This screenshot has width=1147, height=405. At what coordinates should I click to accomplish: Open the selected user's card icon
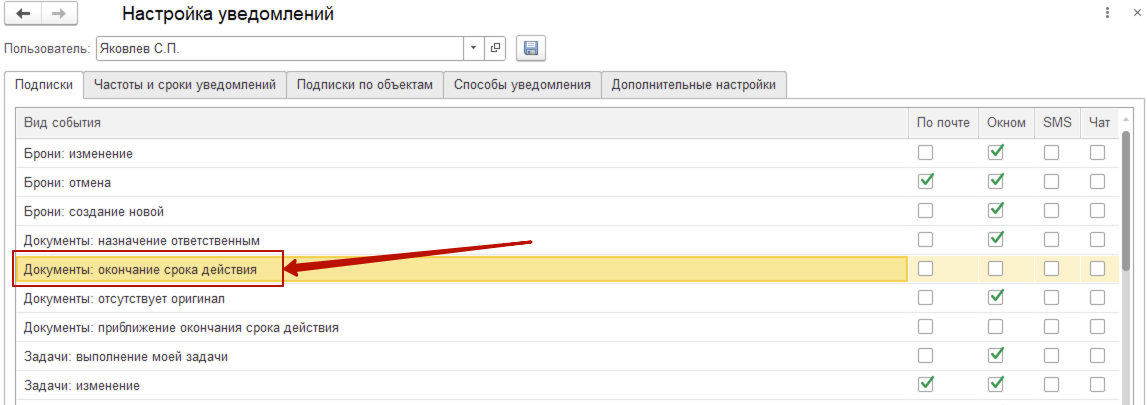coord(495,48)
